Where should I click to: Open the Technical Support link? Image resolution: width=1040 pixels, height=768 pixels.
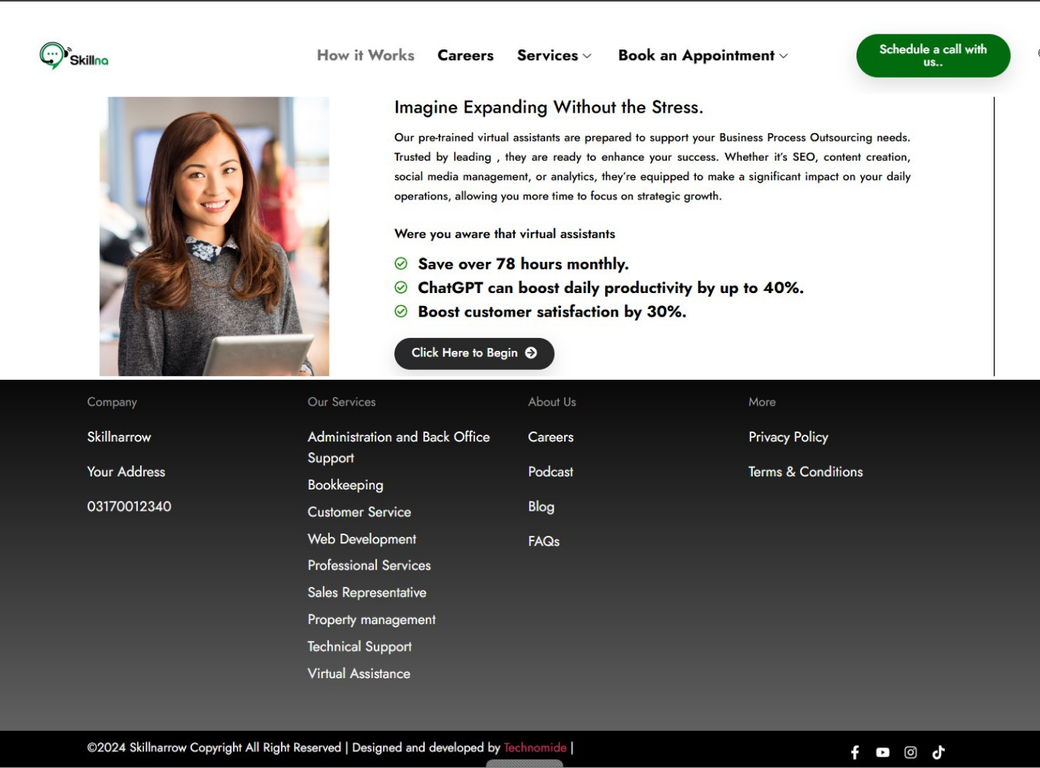coord(359,647)
